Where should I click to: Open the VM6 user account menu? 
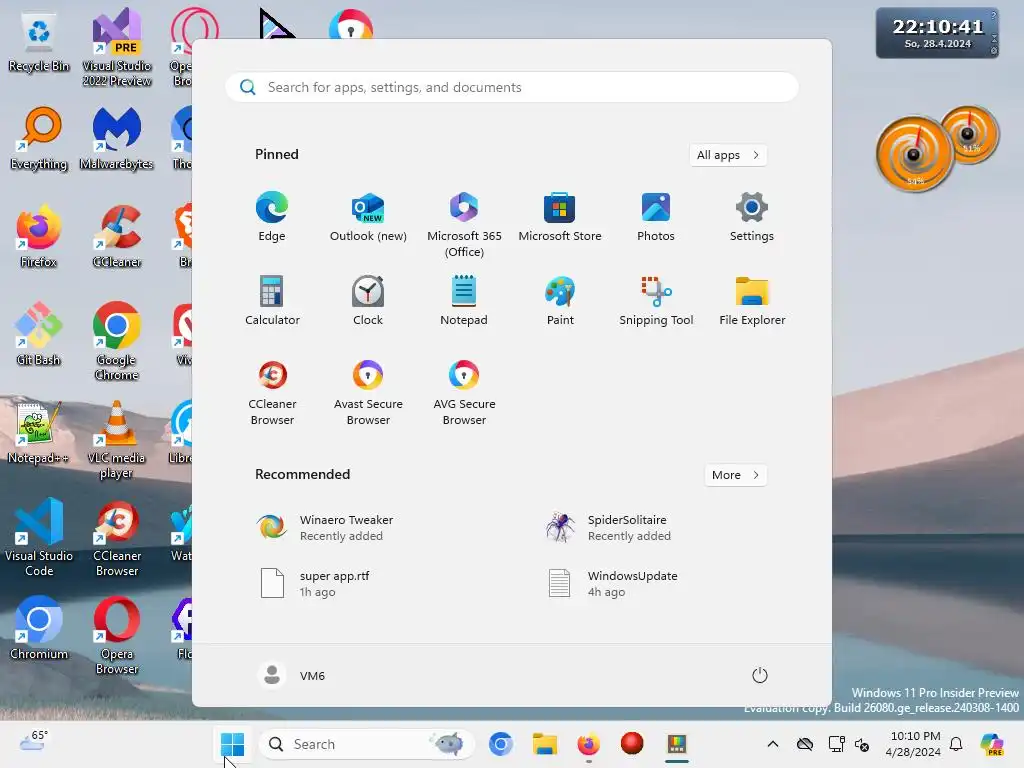tap(291, 675)
